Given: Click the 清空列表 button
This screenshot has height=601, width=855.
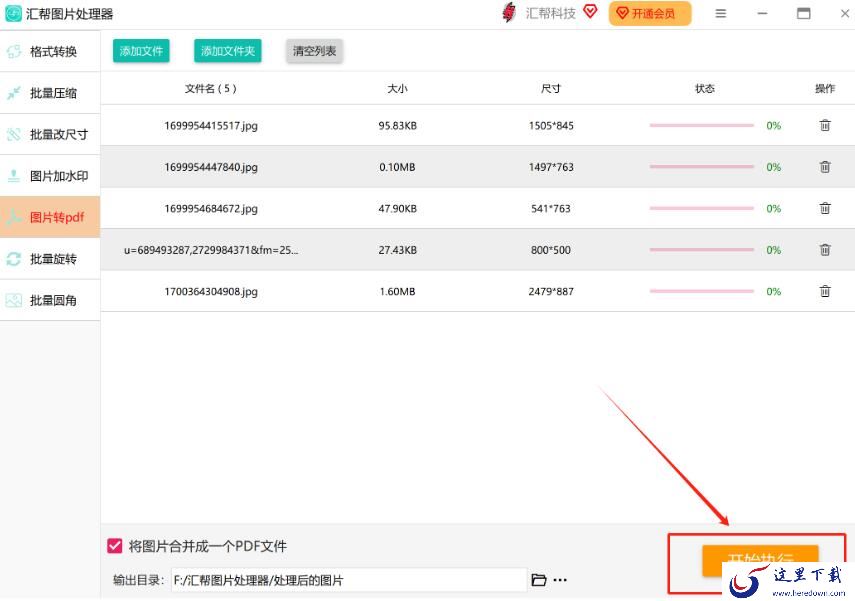Looking at the screenshot, I should point(315,51).
